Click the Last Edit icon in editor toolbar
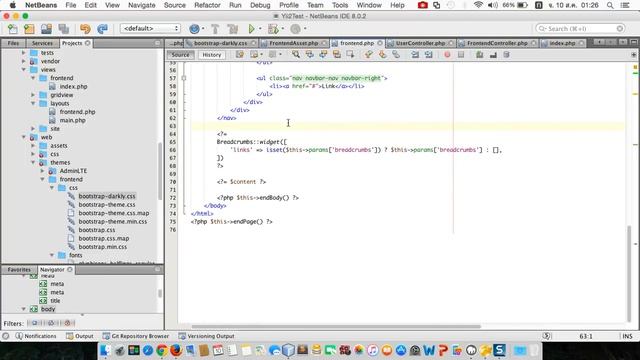Image resolution: width=640 pixels, height=360 pixels. pyautogui.click(x=240, y=55)
